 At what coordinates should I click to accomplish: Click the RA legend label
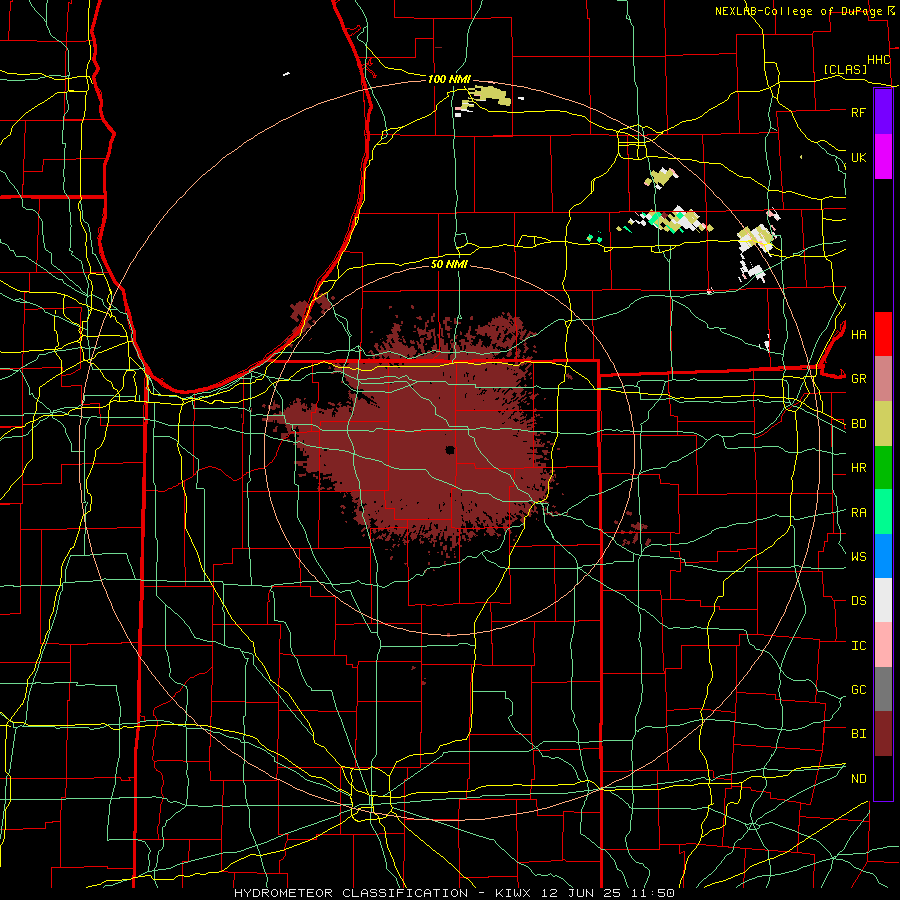(858, 513)
